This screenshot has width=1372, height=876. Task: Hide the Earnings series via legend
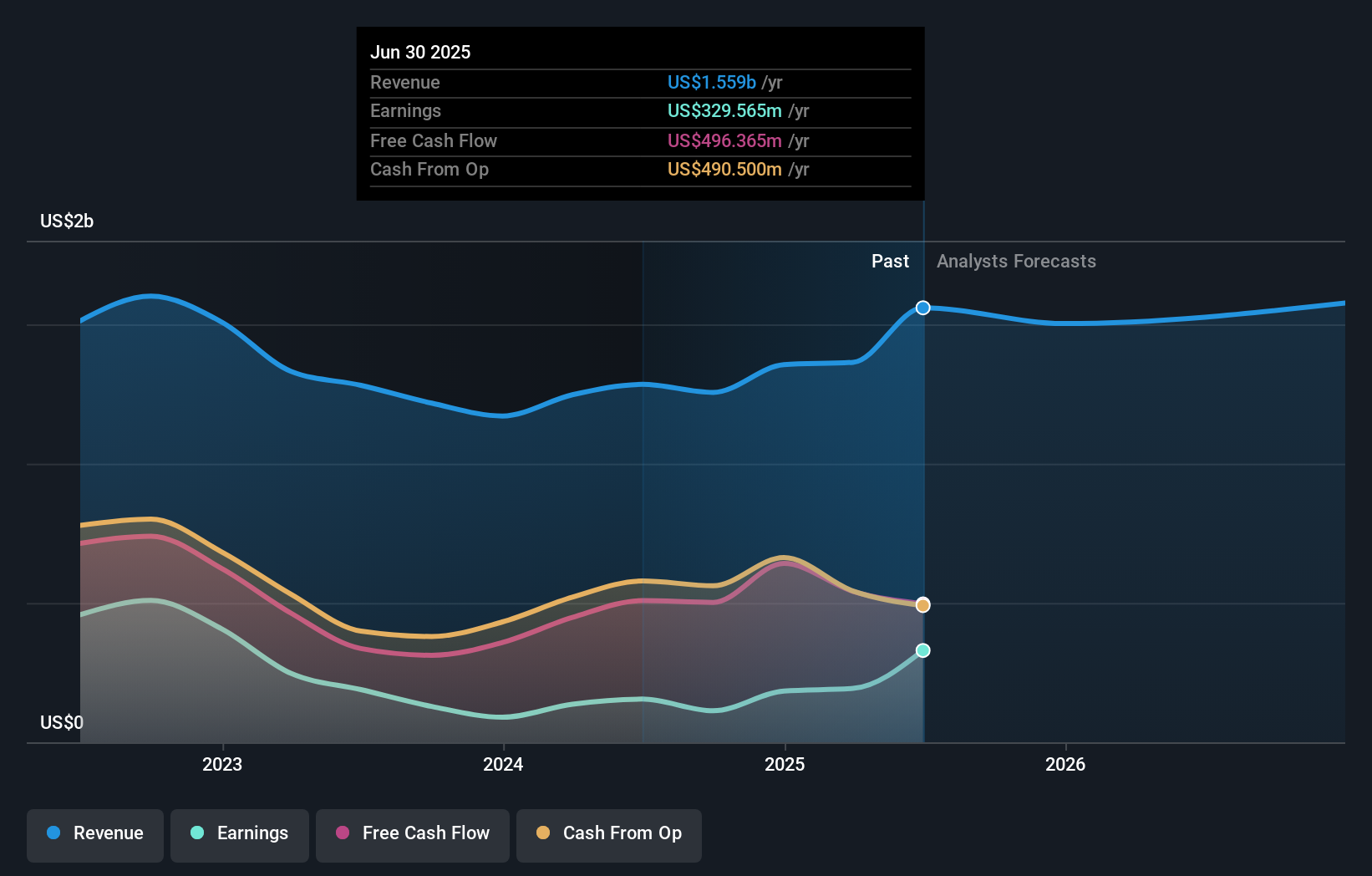pyautogui.click(x=240, y=835)
